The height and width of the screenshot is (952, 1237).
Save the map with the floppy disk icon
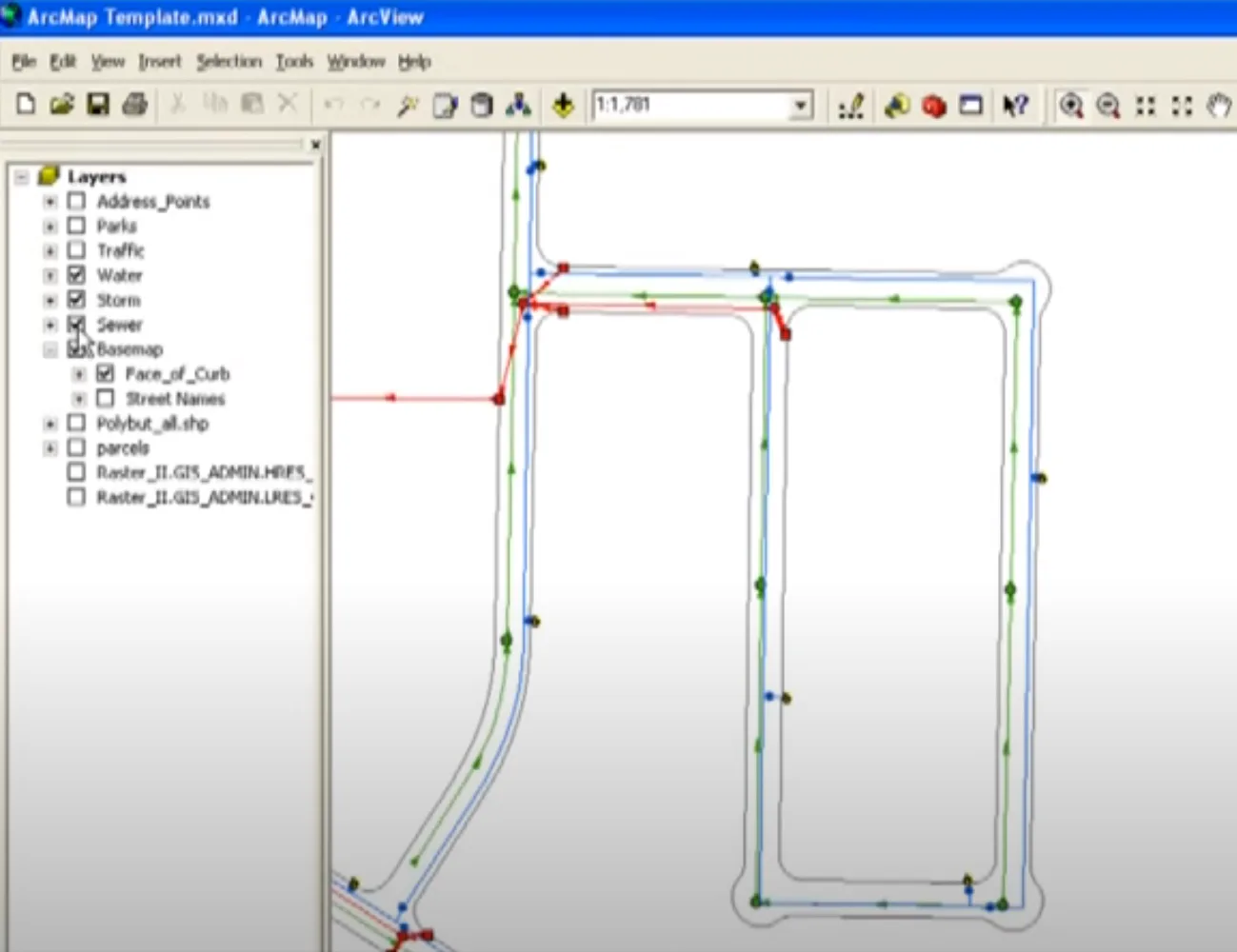tap(98, 104)
